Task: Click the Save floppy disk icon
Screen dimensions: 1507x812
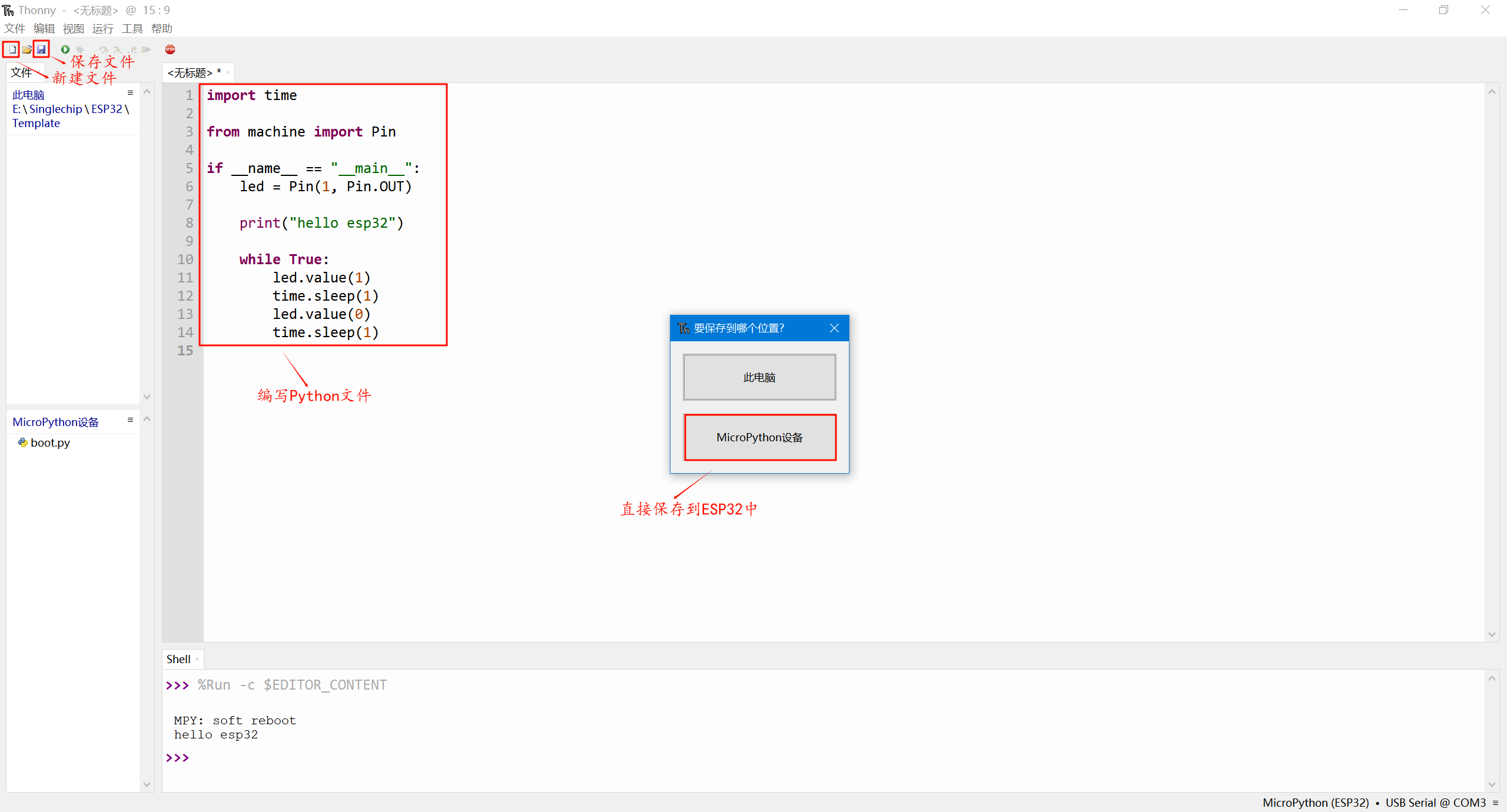Action: [41, 49]
